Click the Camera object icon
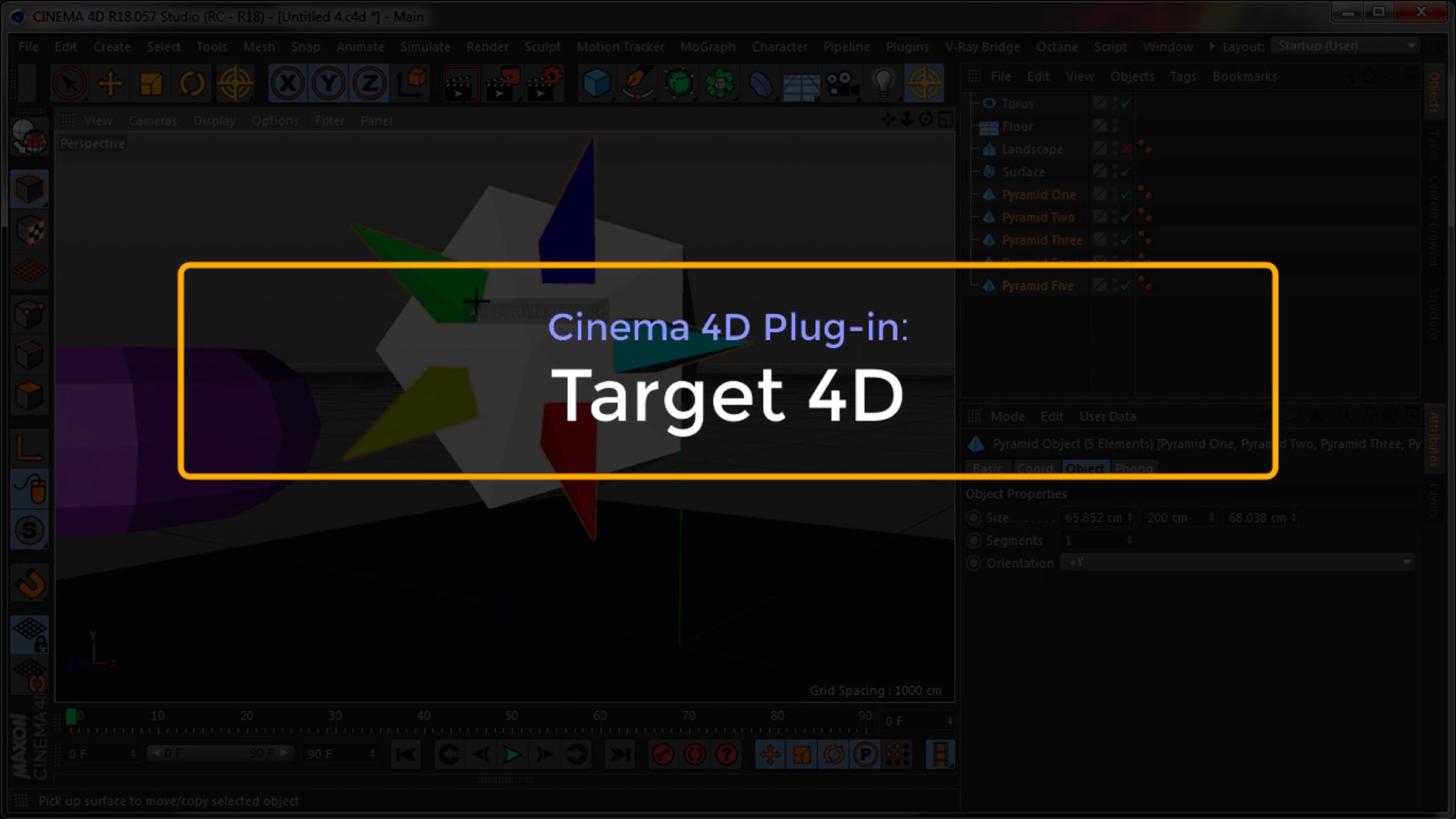Viewport: 1456px width, 819px height. 841,83
